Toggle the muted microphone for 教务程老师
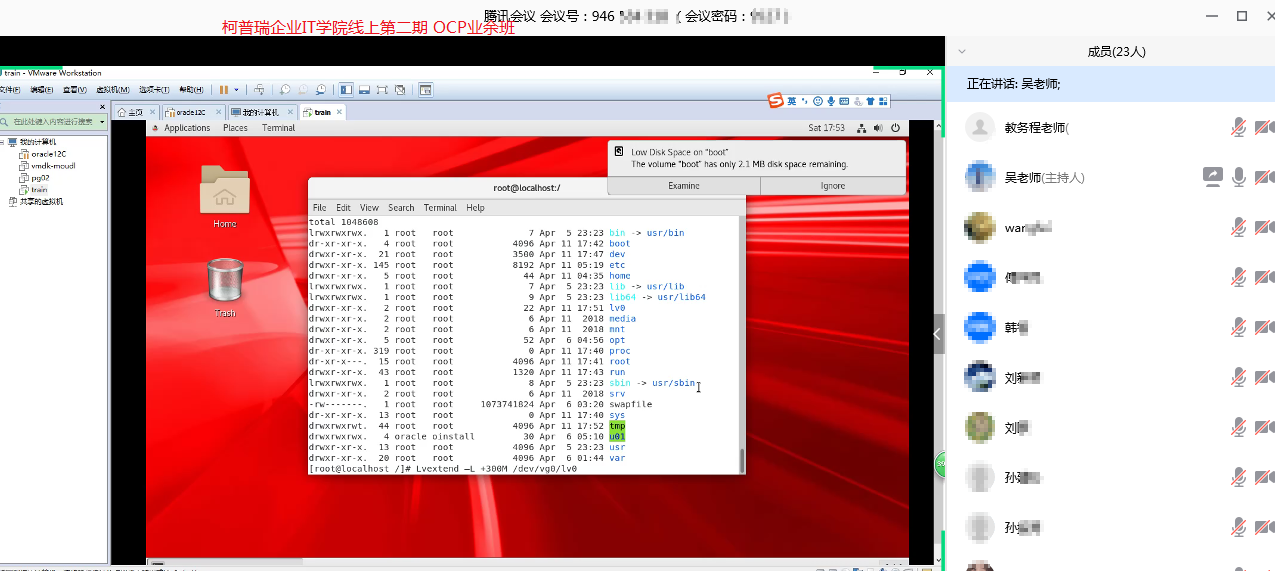The image size is (1275, 571). 1239,127
